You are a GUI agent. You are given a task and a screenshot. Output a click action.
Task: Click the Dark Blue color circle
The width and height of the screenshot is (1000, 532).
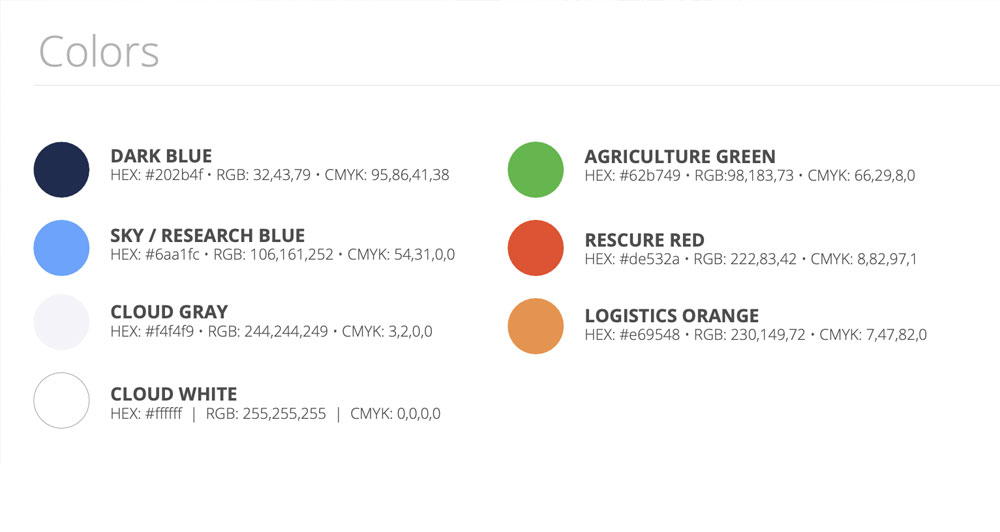(62, 170)
